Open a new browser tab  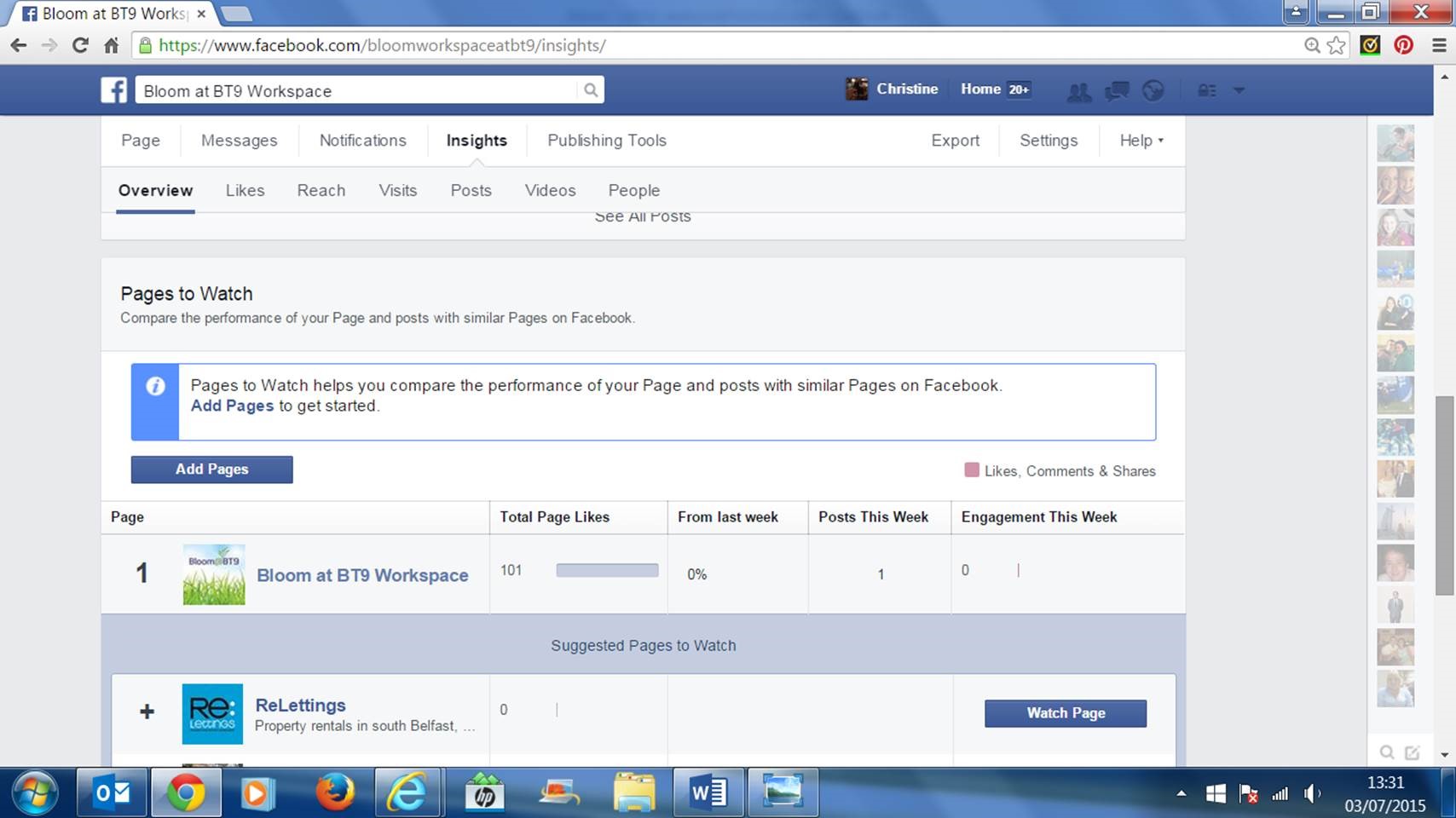point(236,14)
